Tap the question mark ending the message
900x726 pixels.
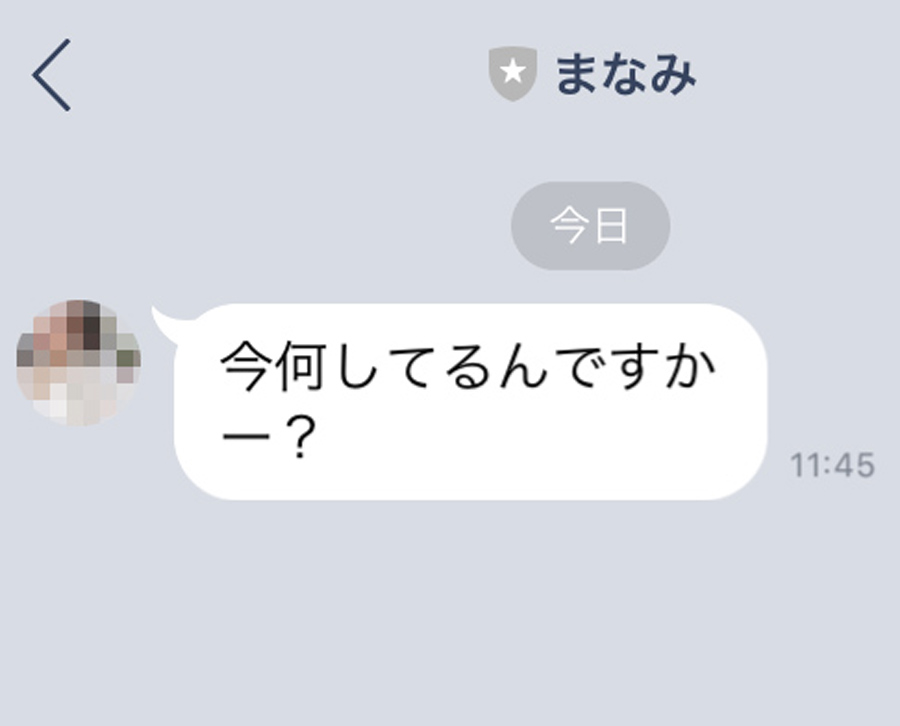coord(298,438)
